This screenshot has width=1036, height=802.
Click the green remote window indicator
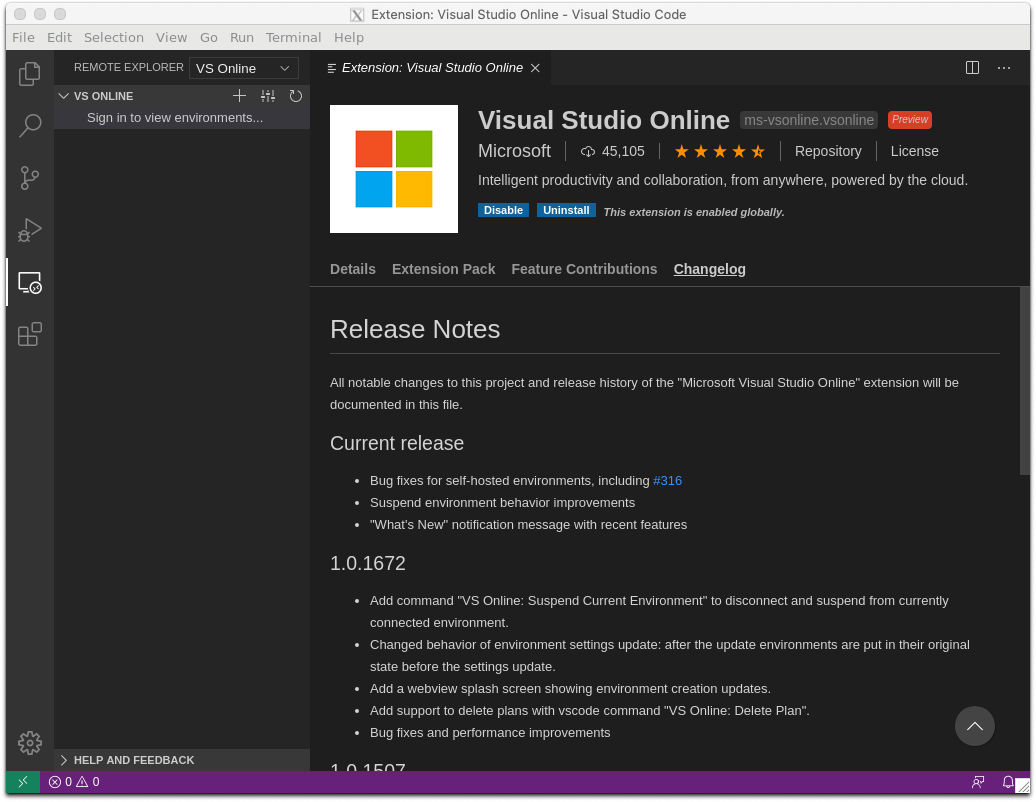tap(23, 782)
